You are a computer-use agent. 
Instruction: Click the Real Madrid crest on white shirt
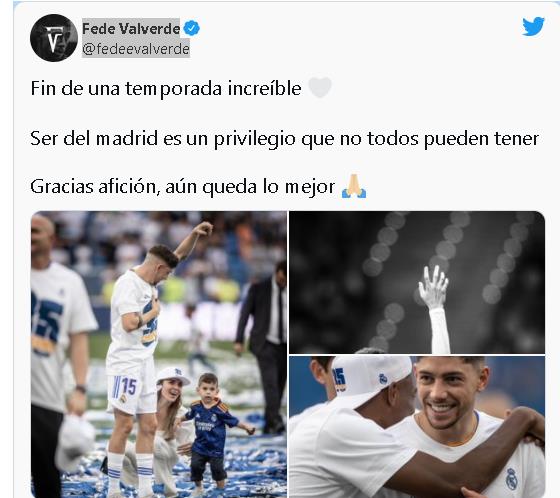(512, 479)
